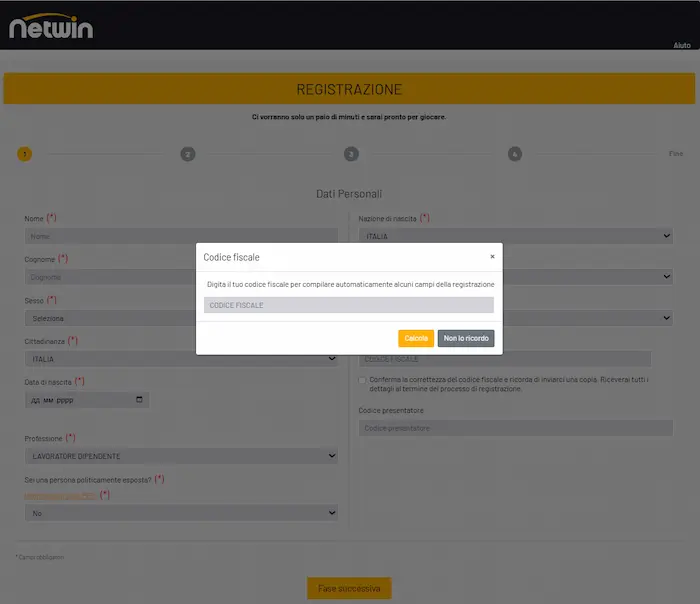Open the politically exposed No dropdown

(181, 513)
